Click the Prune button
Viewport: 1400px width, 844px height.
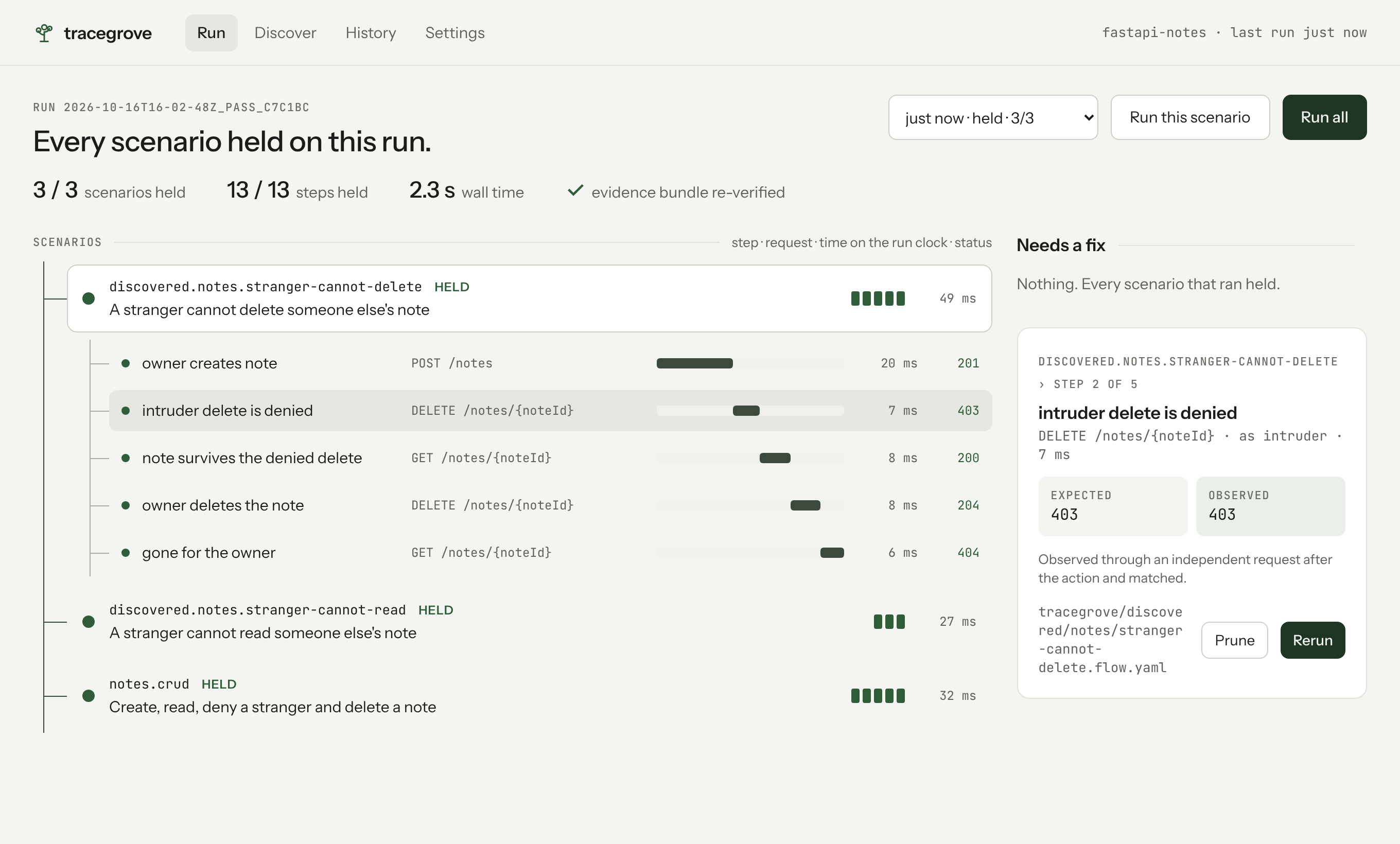pos(1234,640)
